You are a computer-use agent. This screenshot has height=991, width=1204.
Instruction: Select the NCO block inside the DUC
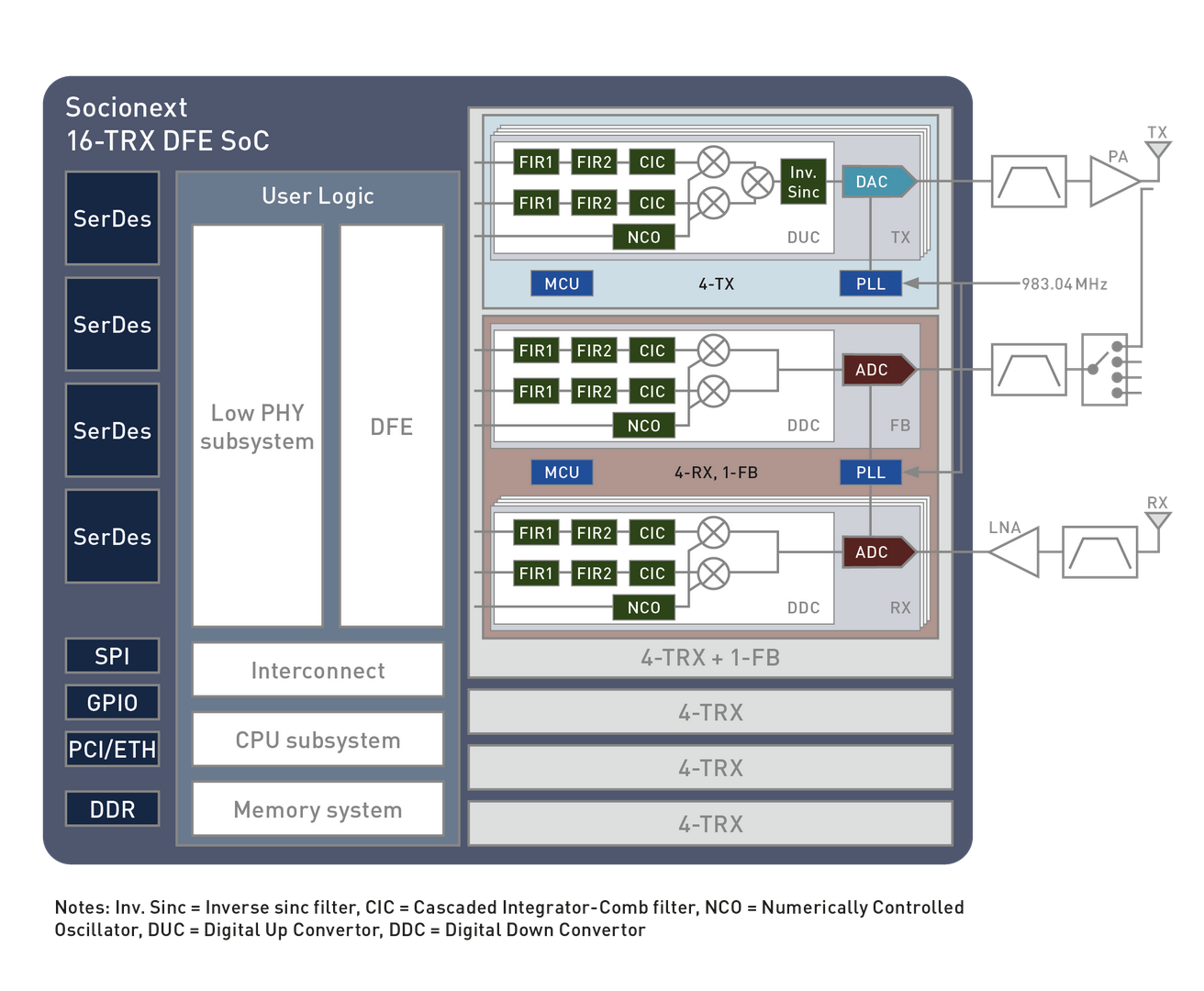tap(643, 236)
